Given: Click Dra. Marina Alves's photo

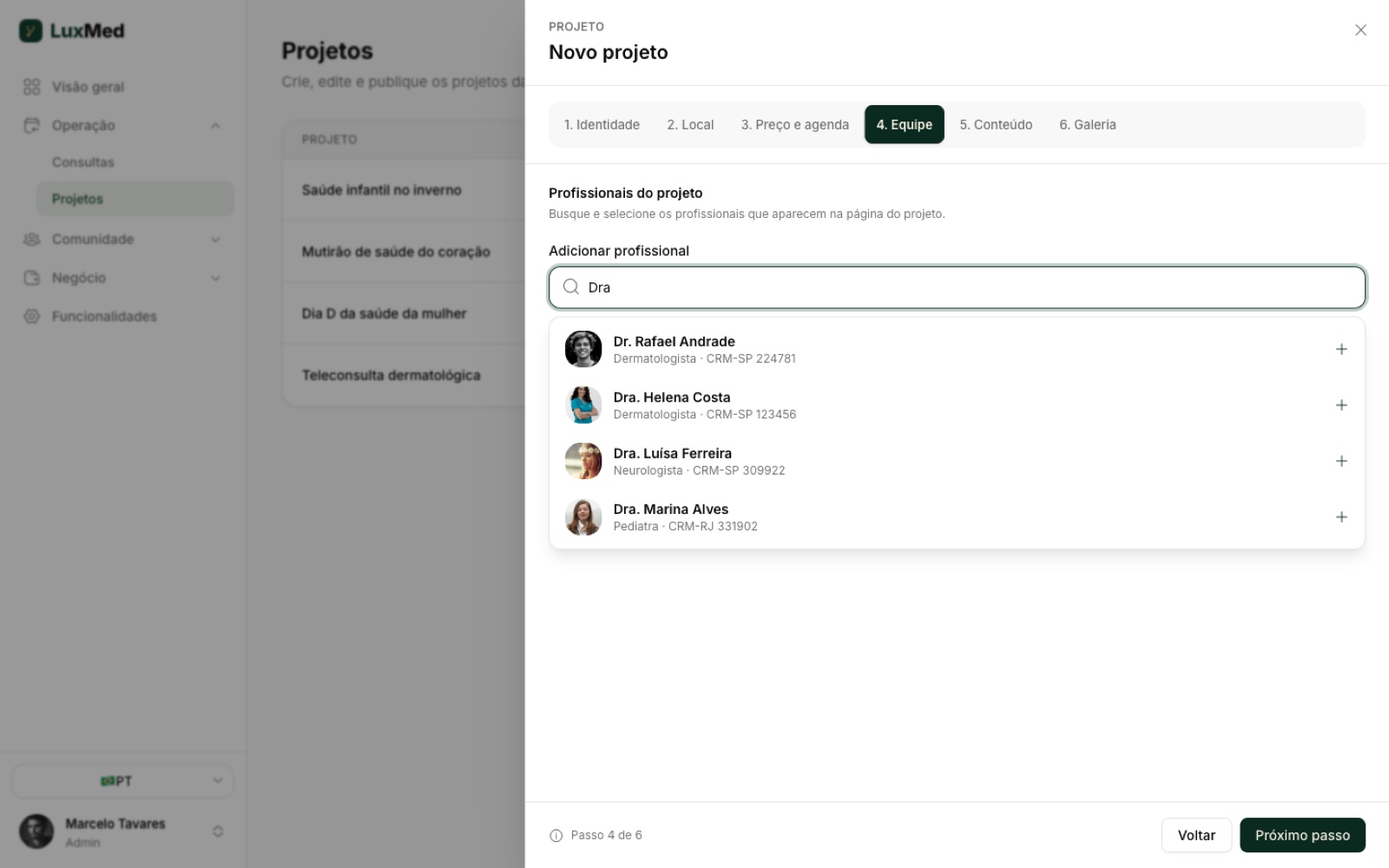Looking at the screenshot, I should coord(583,517).
